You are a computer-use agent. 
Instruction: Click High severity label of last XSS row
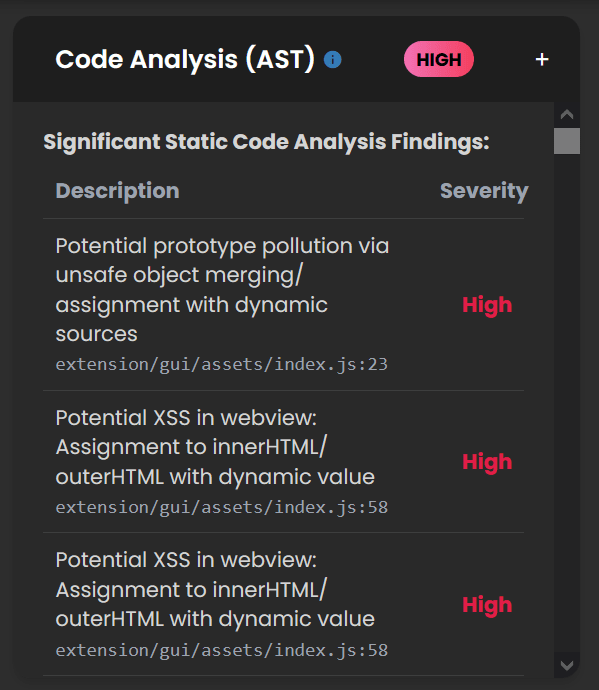[x=487, y=605]
